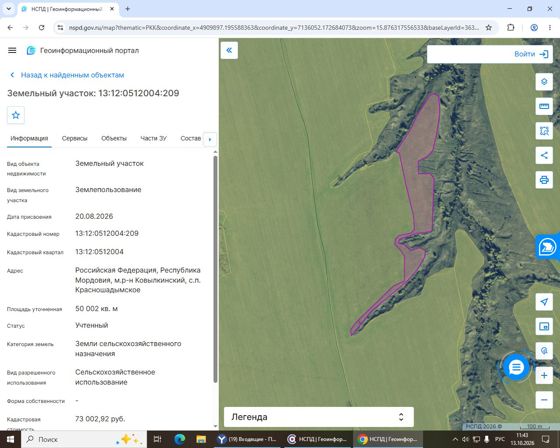Select cadastral number 13:12:0512004:209 value
560x448 pixels.
click(107, 233)
